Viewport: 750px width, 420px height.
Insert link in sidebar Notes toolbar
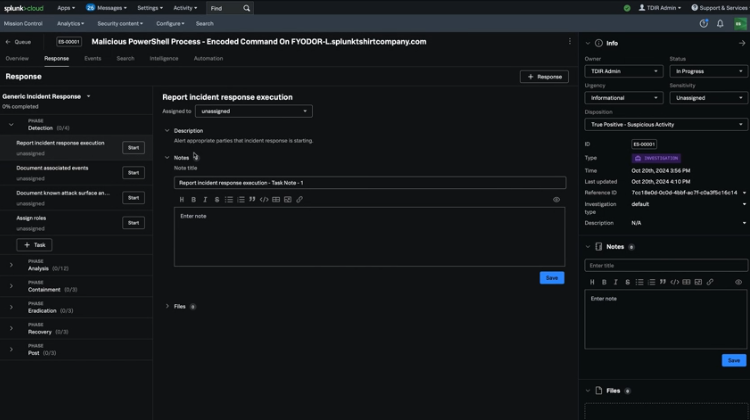(x=710, y=282)
